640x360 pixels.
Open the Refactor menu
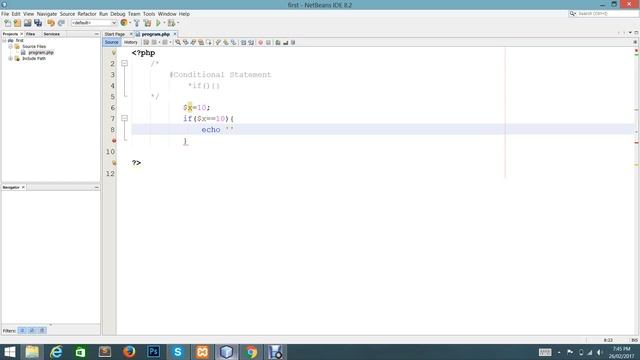click(x=87, y=14)
